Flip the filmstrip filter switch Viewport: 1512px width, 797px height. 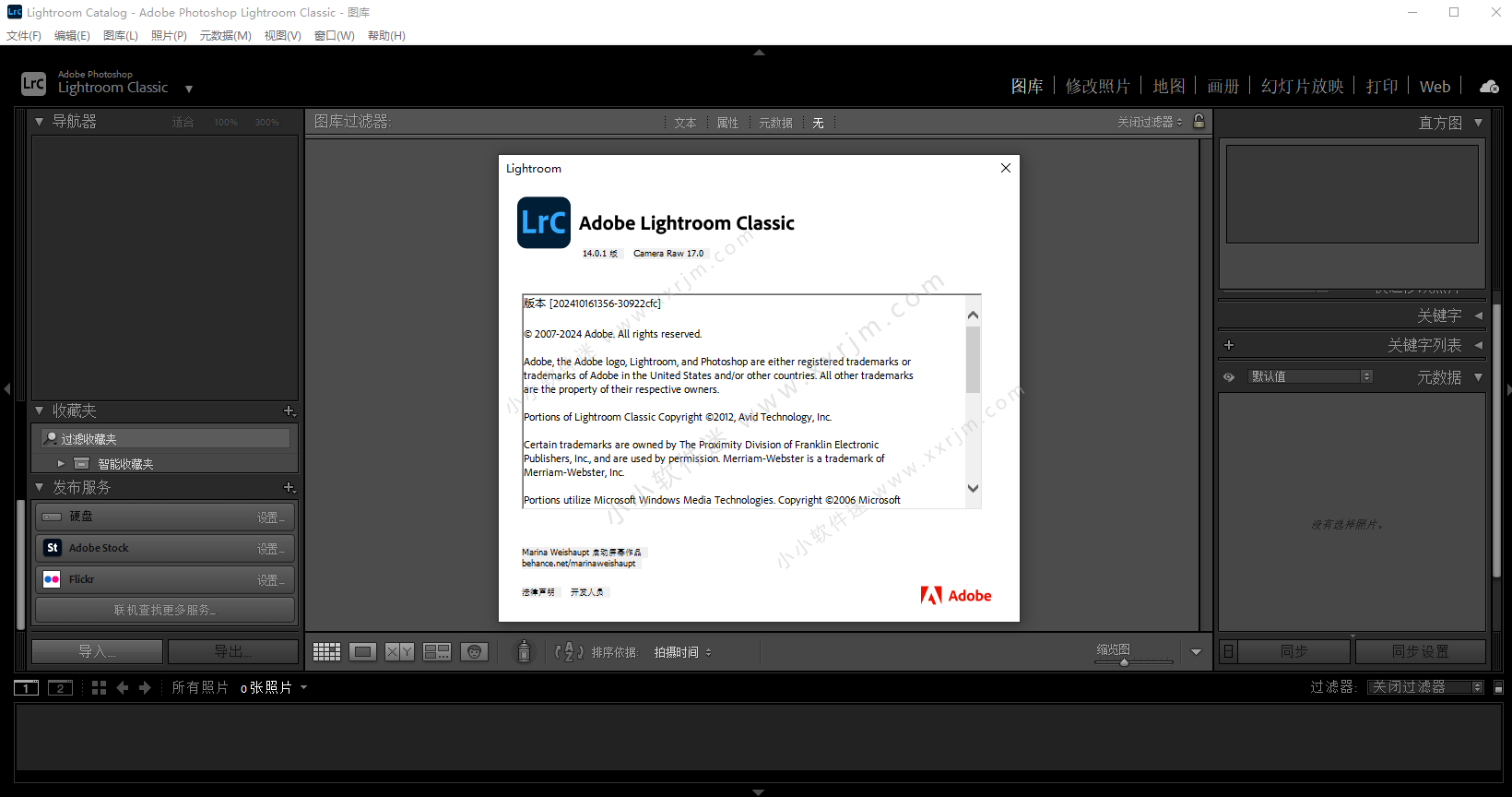[x=1498, y=687]
